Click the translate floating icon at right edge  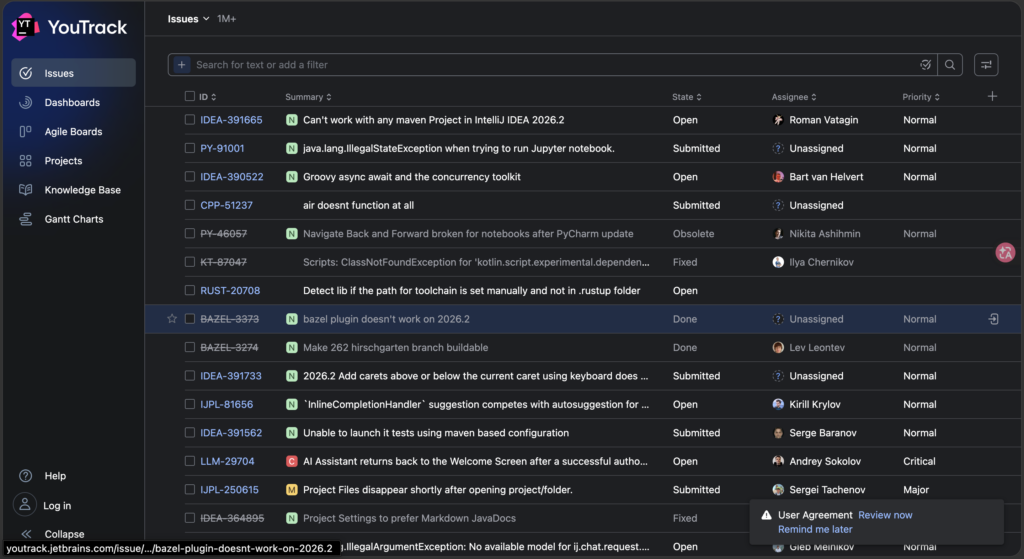(1005, 253)
